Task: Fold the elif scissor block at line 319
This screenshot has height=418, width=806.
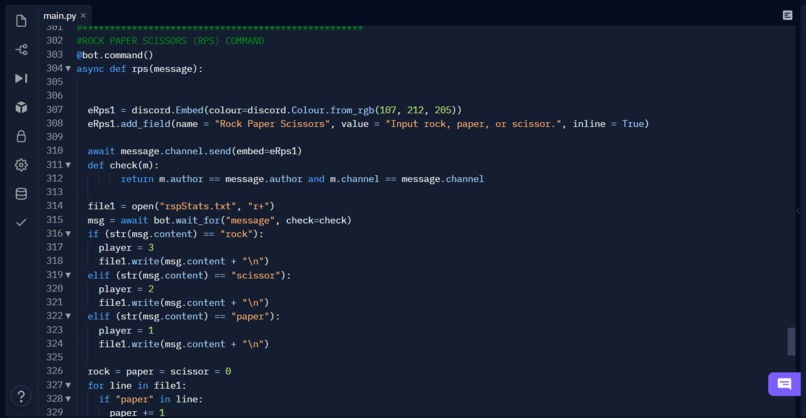Action: pyautogui.click(x=68, y=275)
